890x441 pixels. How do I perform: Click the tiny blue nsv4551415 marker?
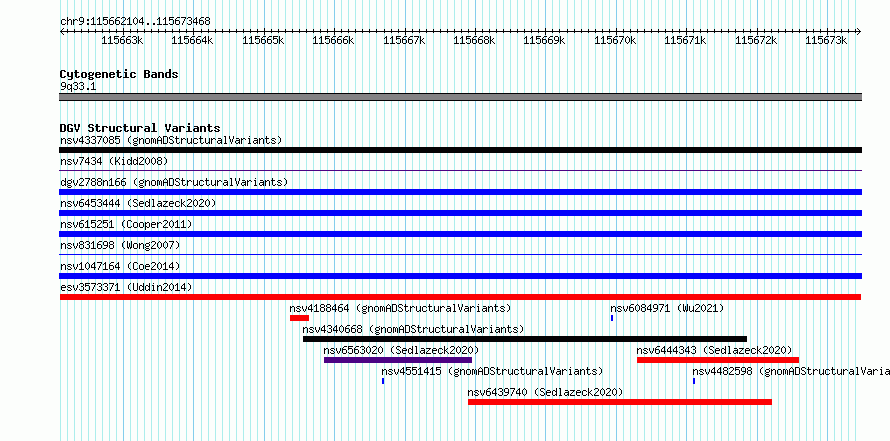(x=383, y=381)
